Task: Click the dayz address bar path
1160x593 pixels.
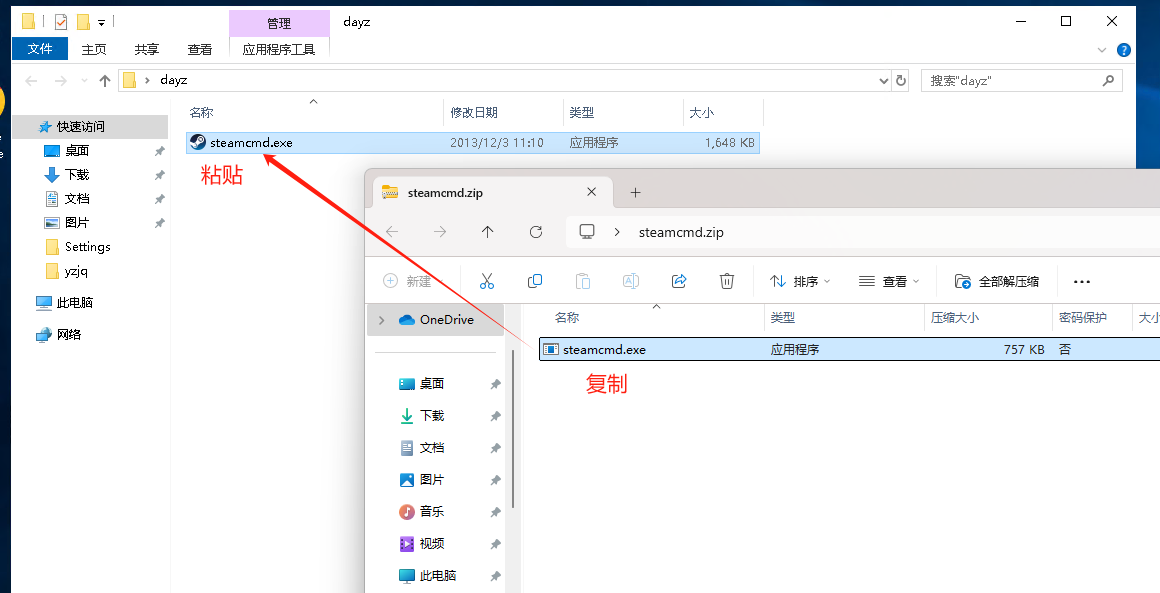Action: (506, 81)
